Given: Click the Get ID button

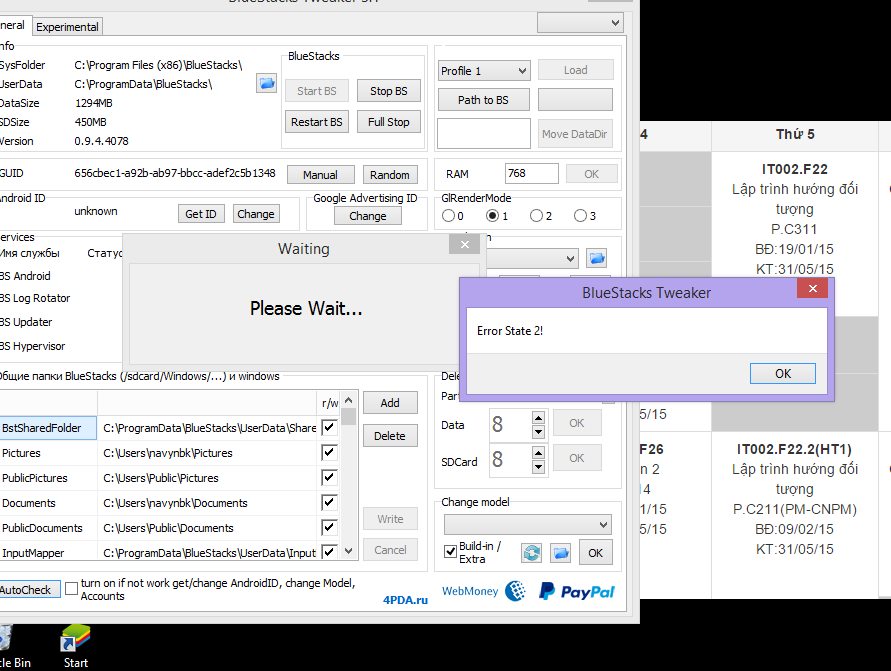Looking at the screenshot, I should click(201, 214).
